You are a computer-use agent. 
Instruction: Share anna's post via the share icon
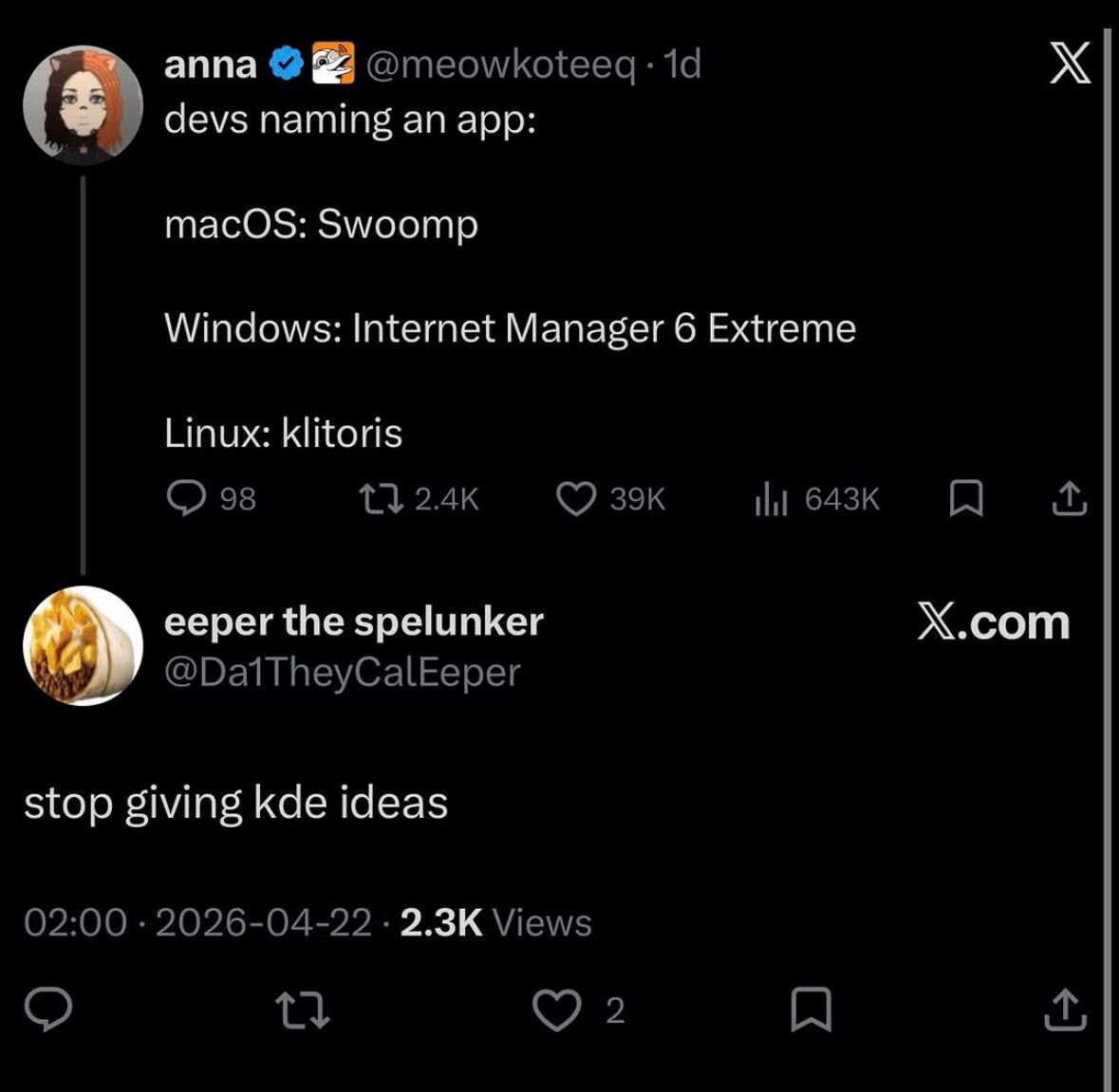coord(1069,498)
